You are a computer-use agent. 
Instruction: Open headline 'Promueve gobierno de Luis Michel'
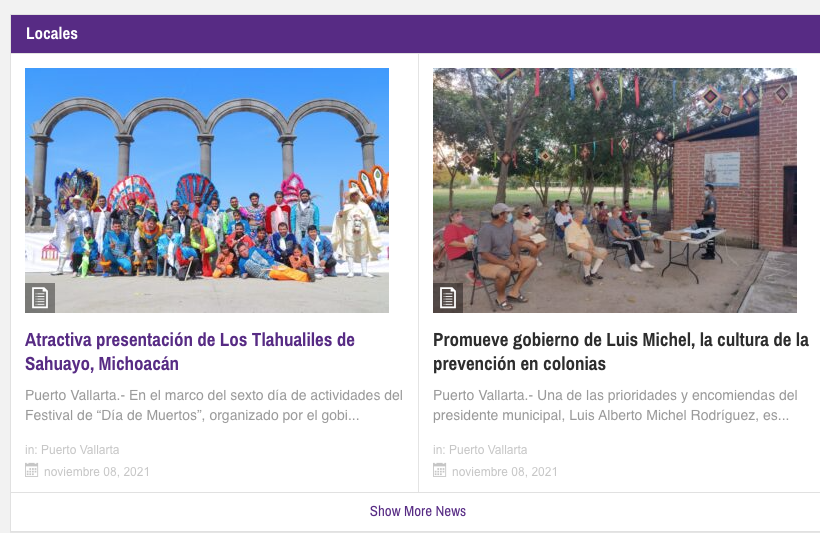(621, 351)
